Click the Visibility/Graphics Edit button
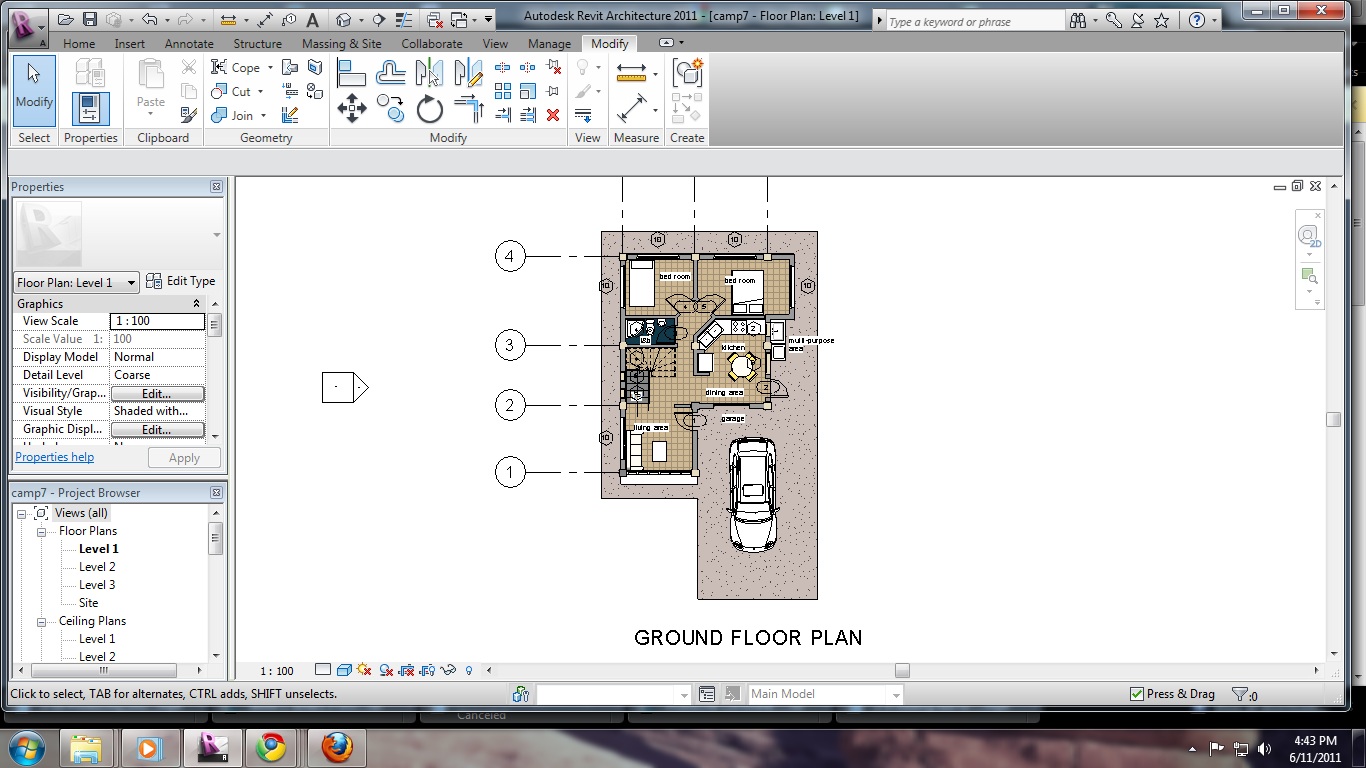 click(157, 393)
